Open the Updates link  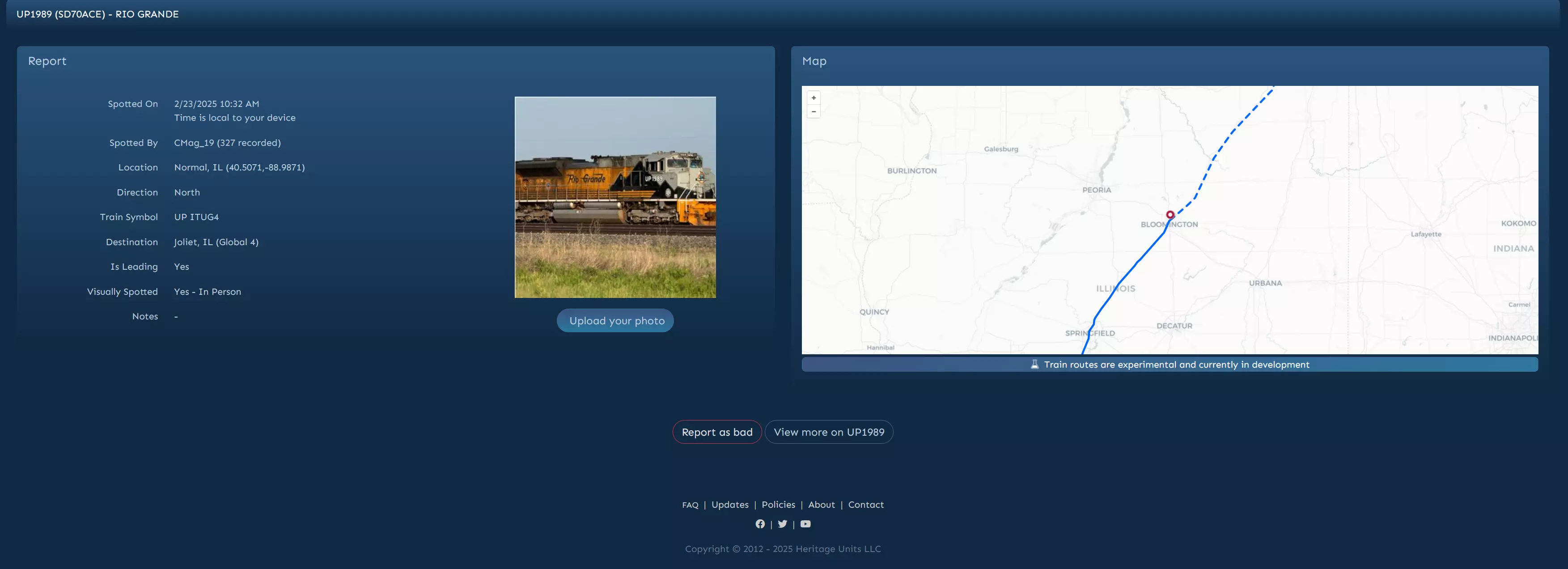click(x=730, y=505)
